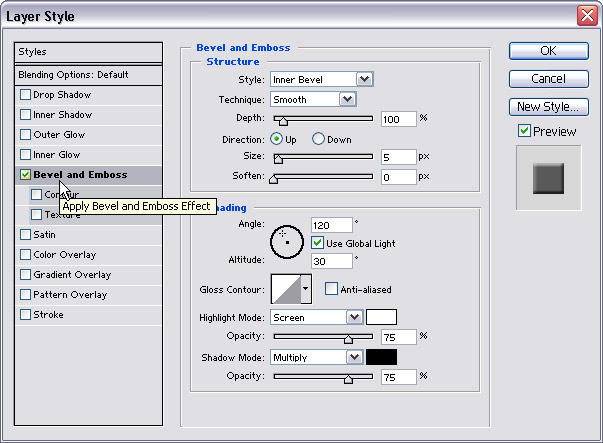Click the style preview thumbnail square

pos(548,178)
